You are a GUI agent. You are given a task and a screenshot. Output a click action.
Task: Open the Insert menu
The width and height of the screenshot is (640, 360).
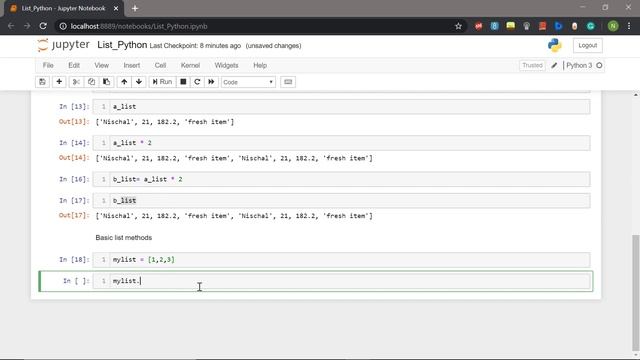(x=132, y=65)
